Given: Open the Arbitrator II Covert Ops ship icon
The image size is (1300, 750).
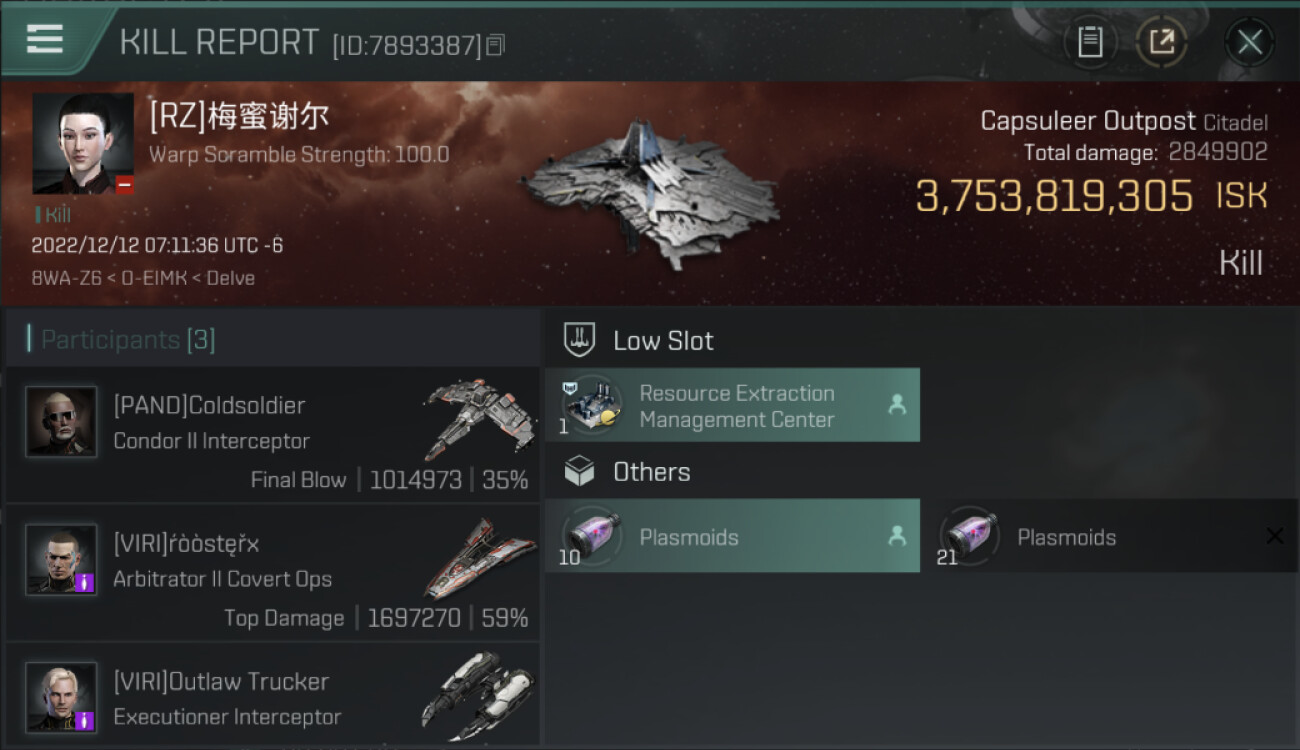Looking at the screenshot, I should [x=479, y=556].
